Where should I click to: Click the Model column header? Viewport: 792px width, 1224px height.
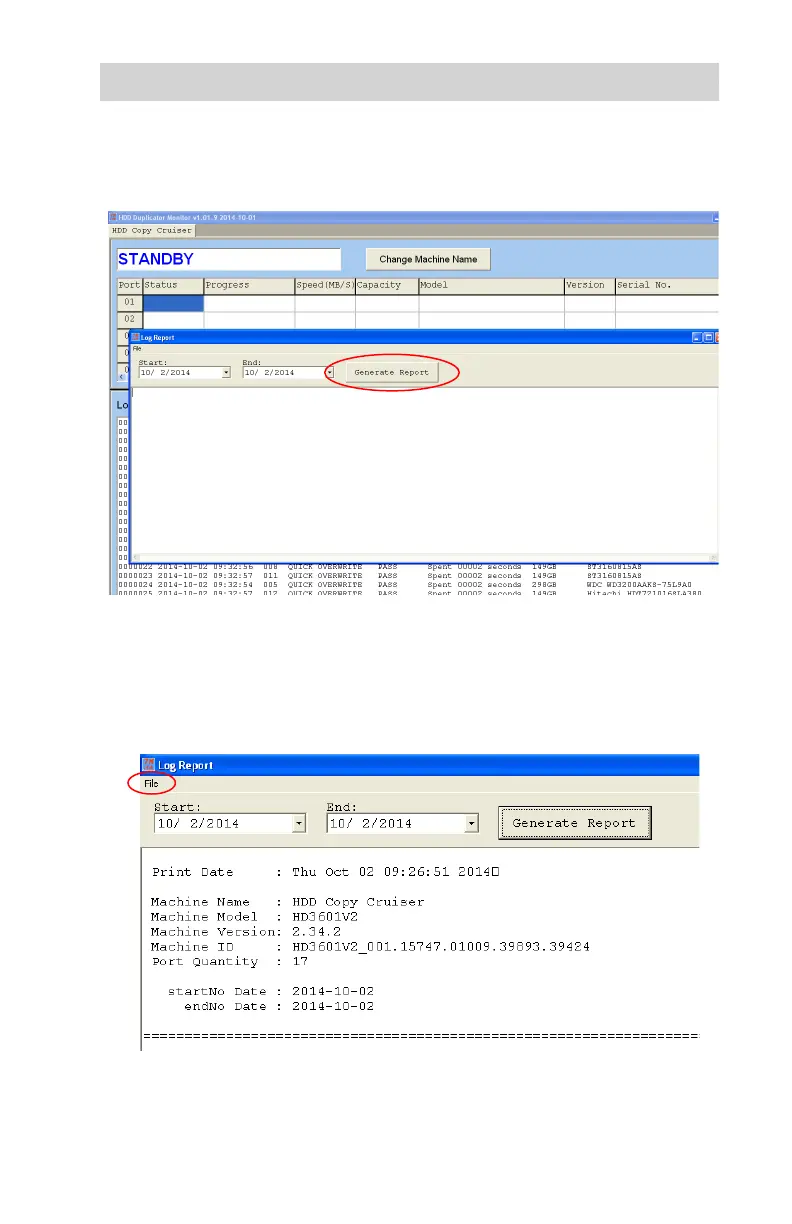(x=490, y=285)
